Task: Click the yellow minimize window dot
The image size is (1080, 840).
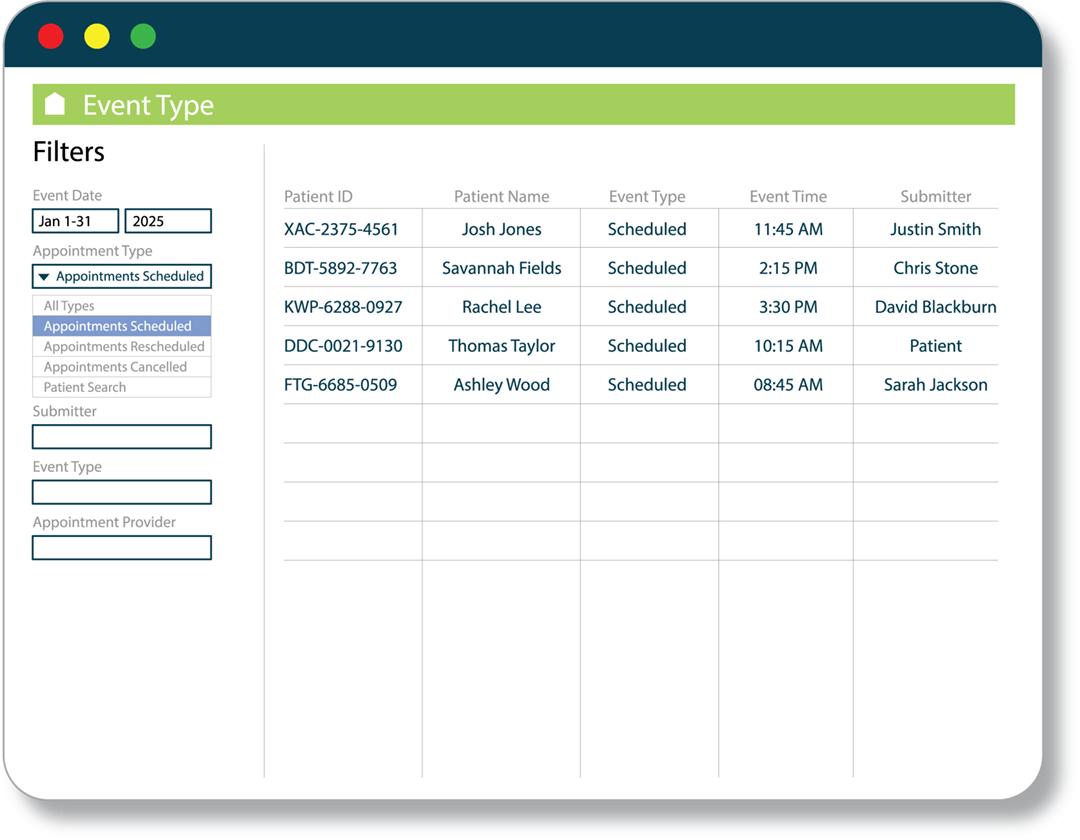Action: coord(97,36)
